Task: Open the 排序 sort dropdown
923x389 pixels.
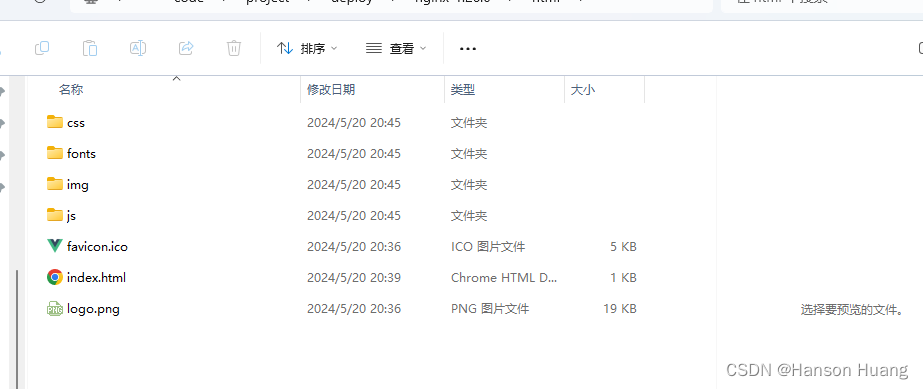Action: (307, 49)
